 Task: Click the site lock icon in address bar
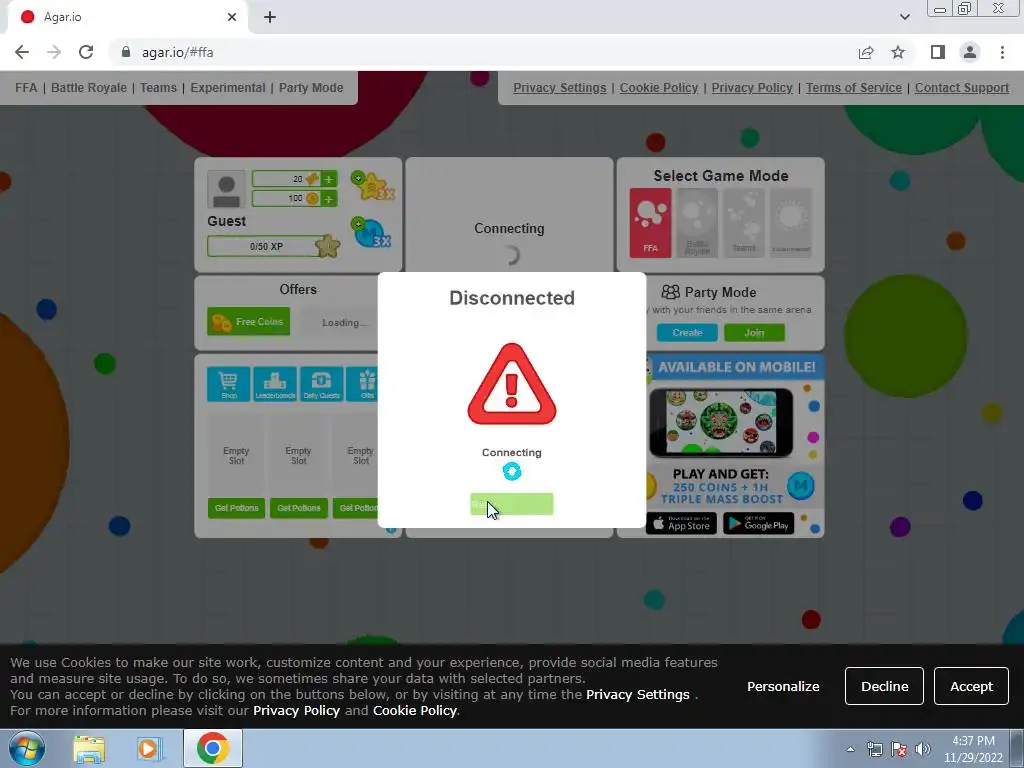pyautogui.click(x=126, y=52)
